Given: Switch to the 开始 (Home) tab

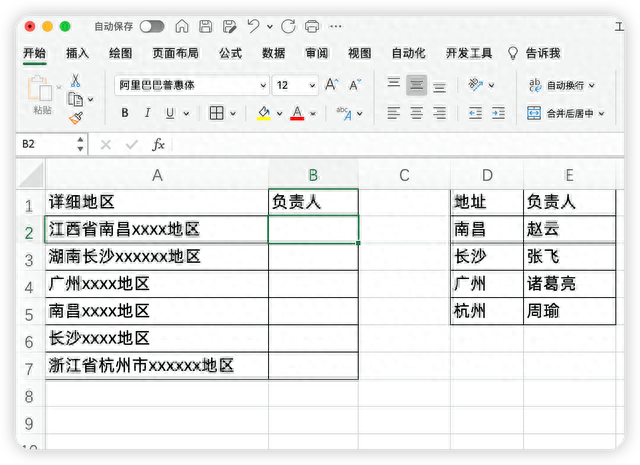Looking at the screenshot, I should pos(34,53).
